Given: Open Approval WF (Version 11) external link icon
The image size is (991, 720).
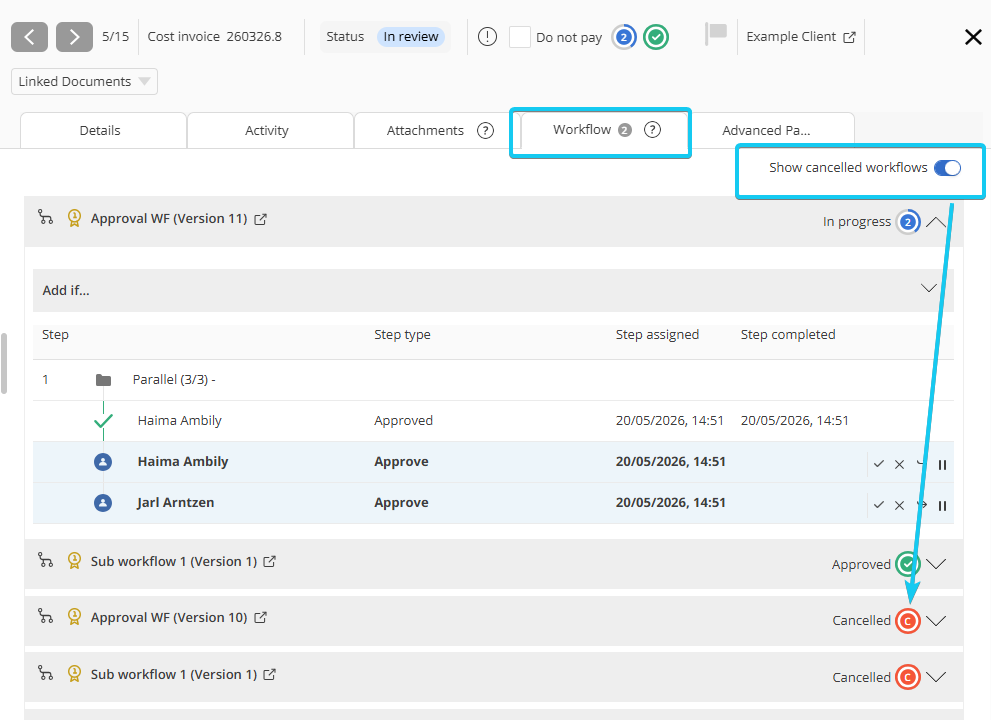Looking at the screenshot, I should [x=260, y=219].
